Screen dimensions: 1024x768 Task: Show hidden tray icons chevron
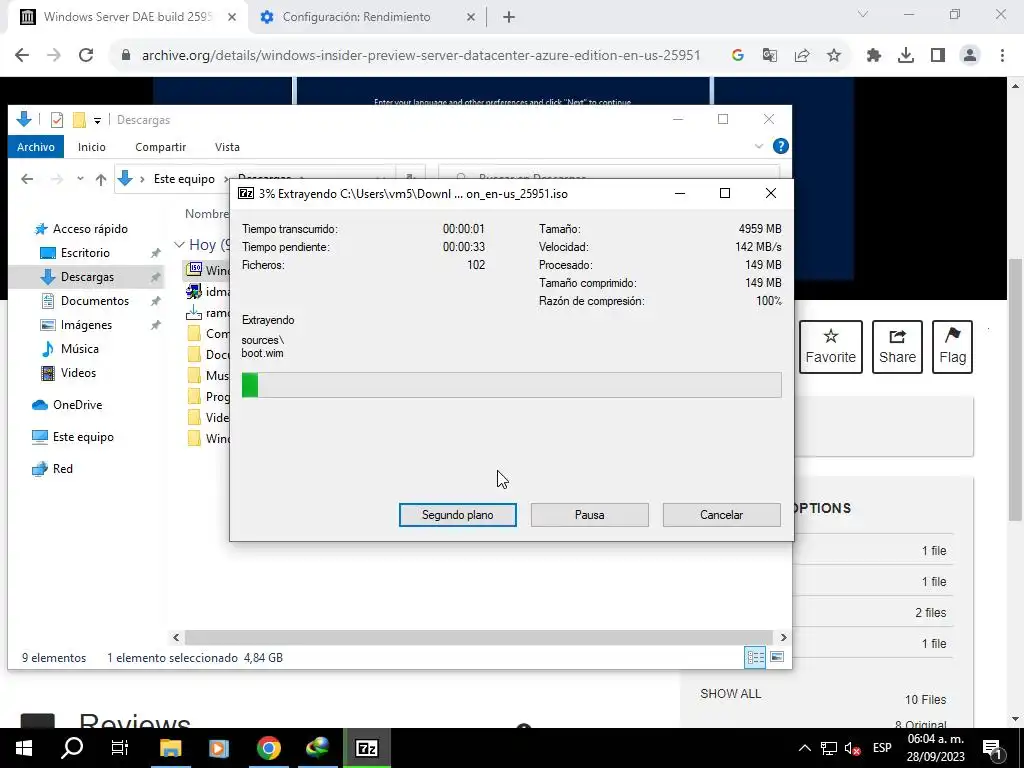tap(805, 748)
